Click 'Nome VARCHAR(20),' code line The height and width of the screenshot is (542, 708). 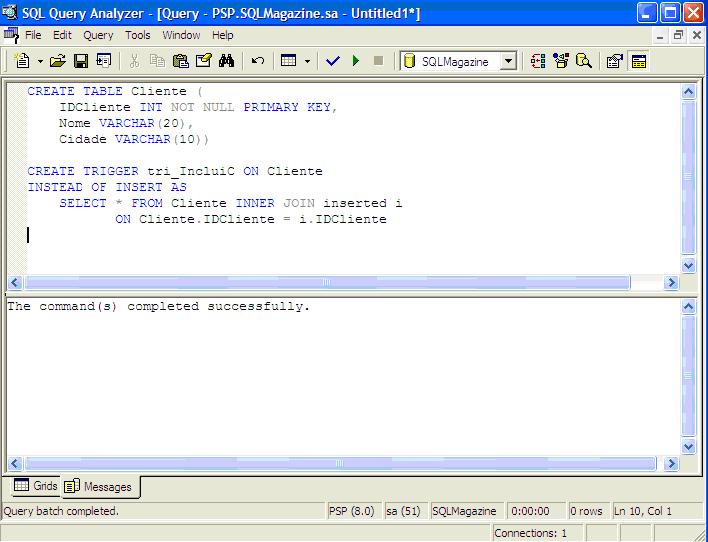pyautogui.click(x=126, y=123)
